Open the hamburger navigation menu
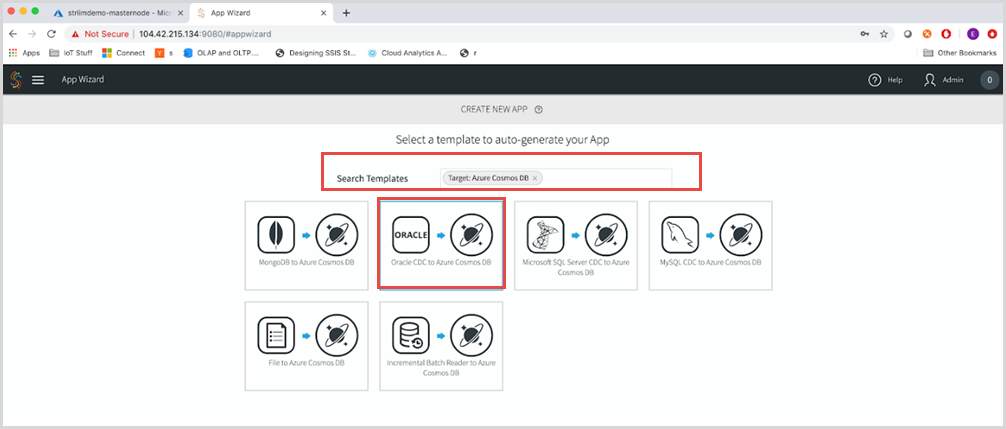This screenshot has height=429, width=1006. 38,80
